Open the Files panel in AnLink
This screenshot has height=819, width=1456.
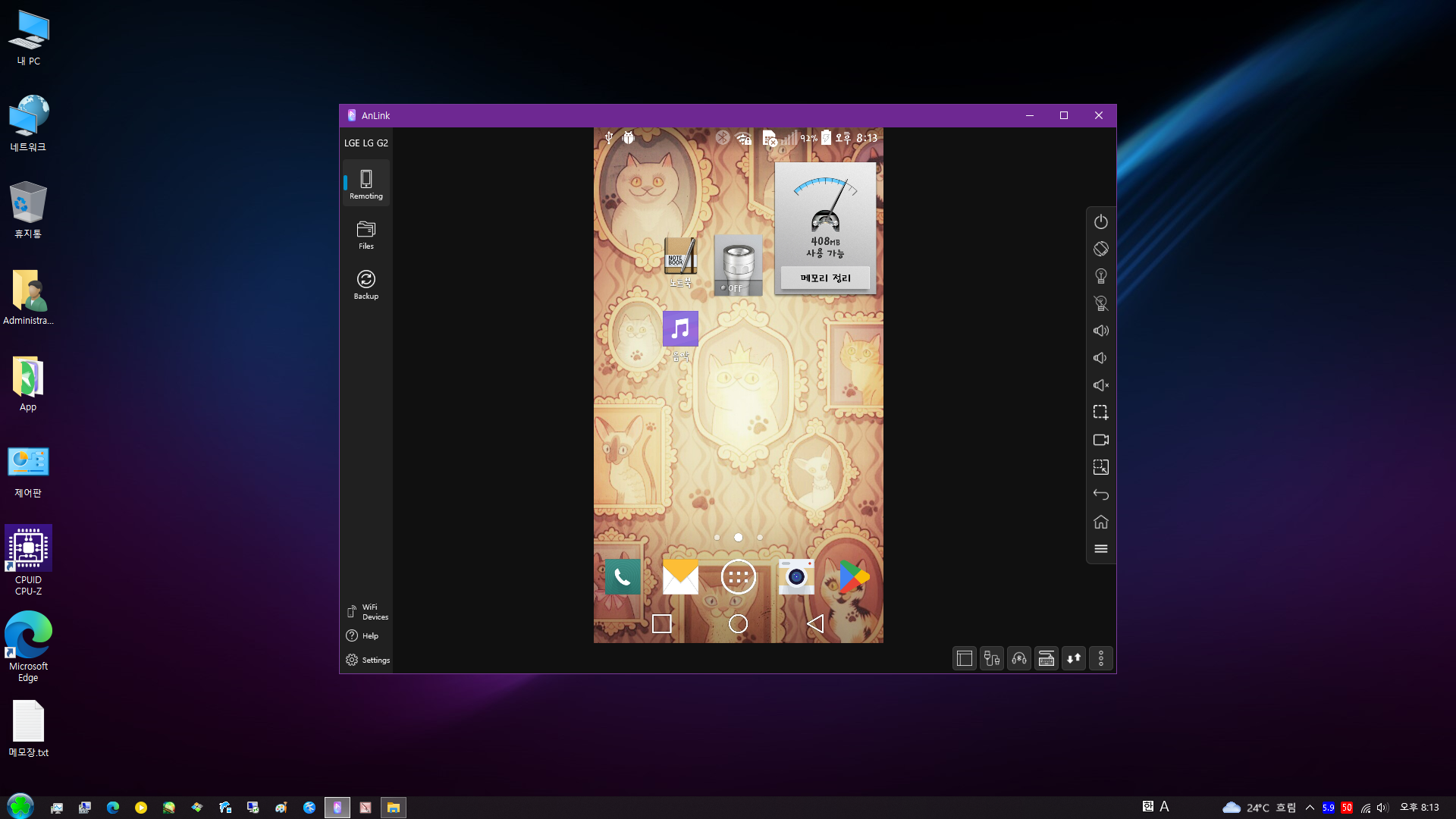point(366,234)
